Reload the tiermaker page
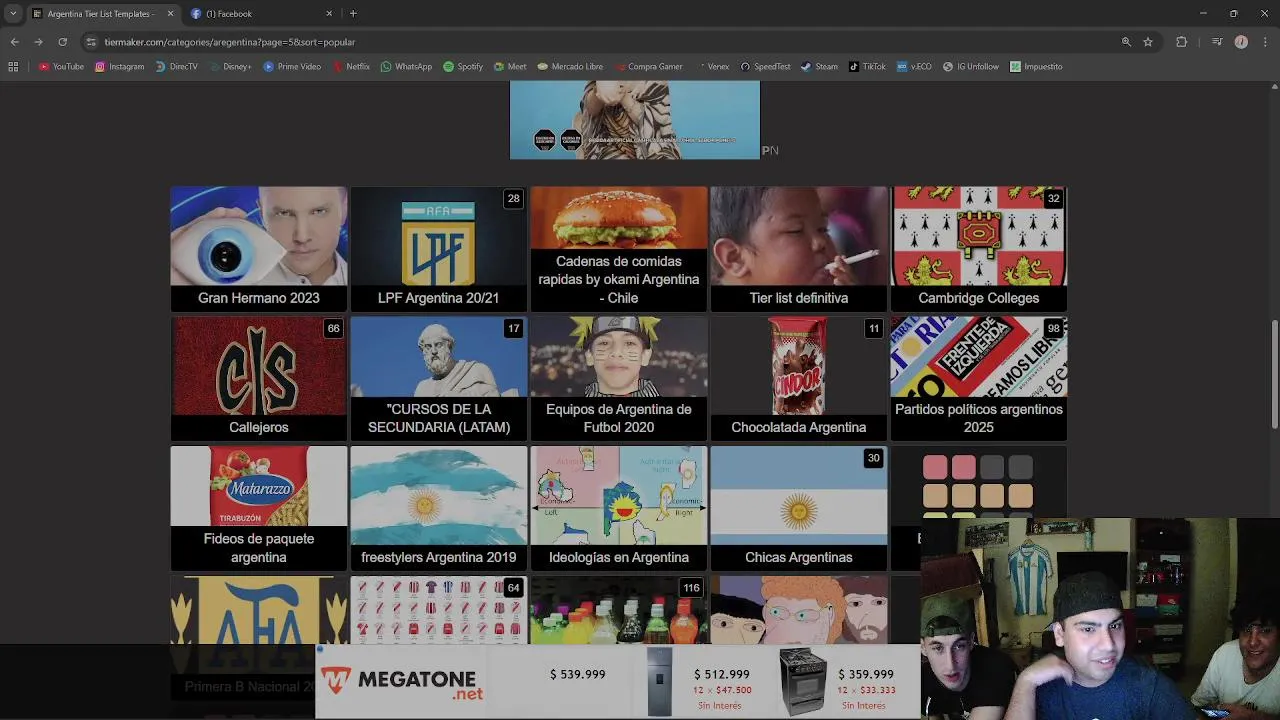Viewport: 1280px width, 720px height. (62, 42)
